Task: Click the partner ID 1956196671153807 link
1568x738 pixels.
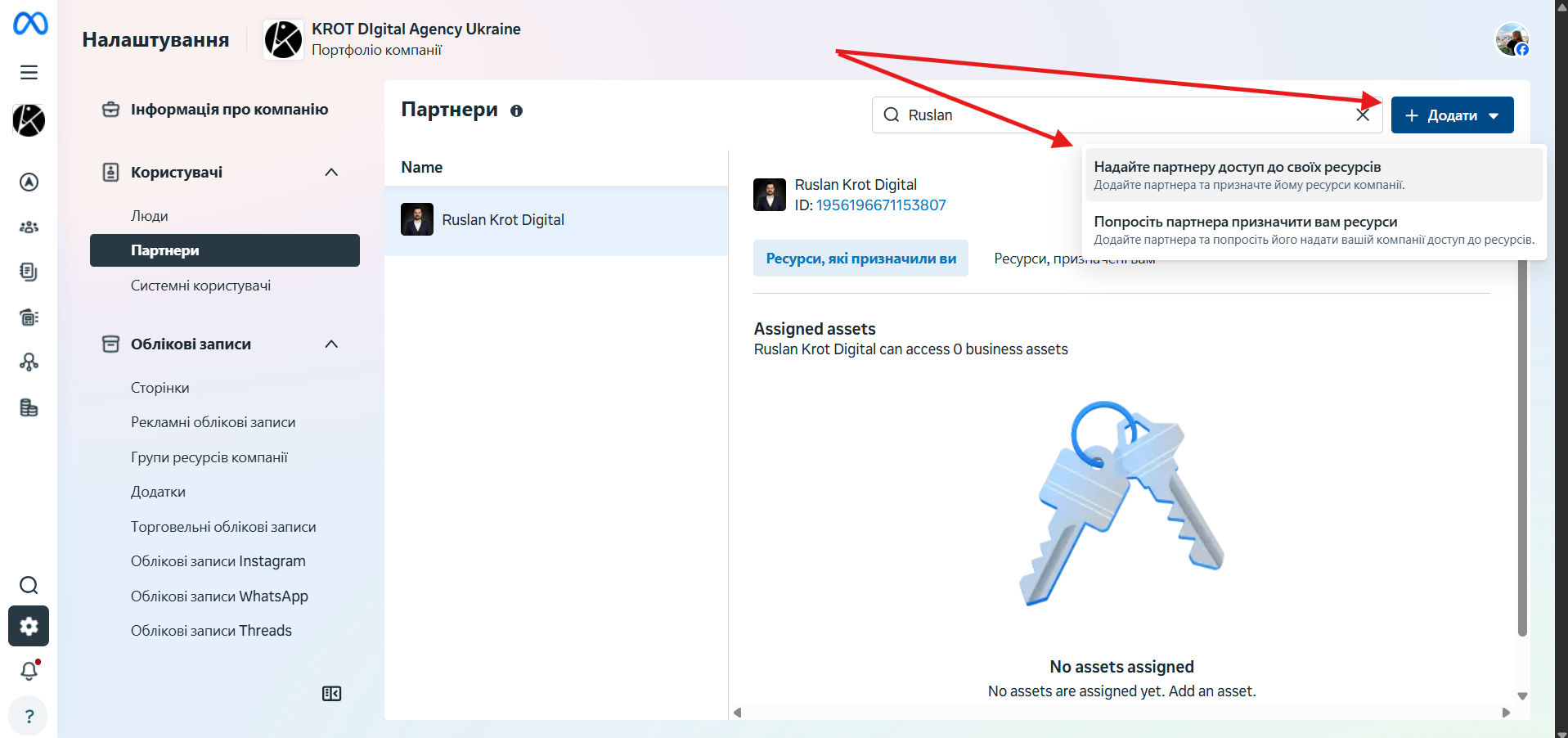Action: click(881, 205)
